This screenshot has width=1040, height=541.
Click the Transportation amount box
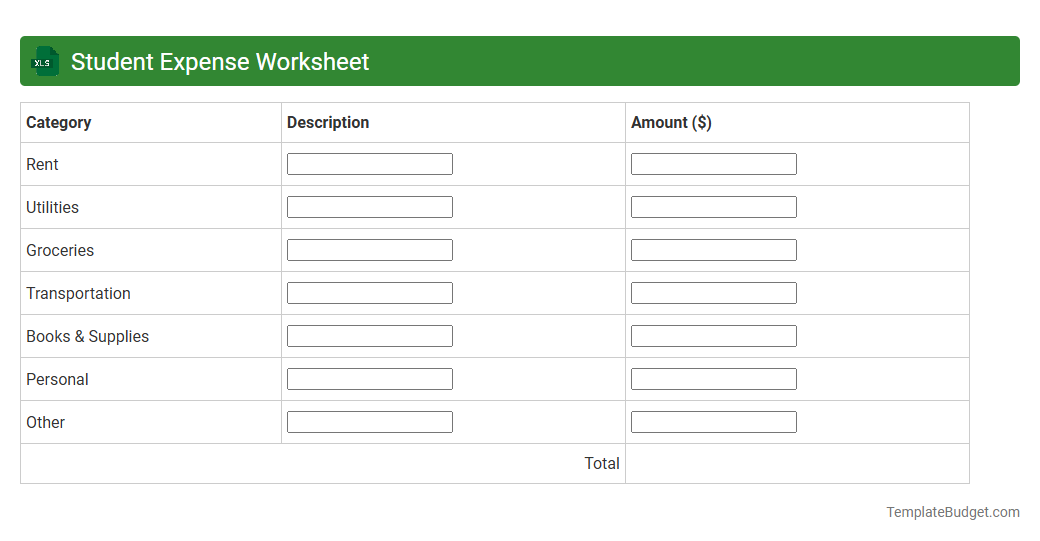tap(714, 293)
